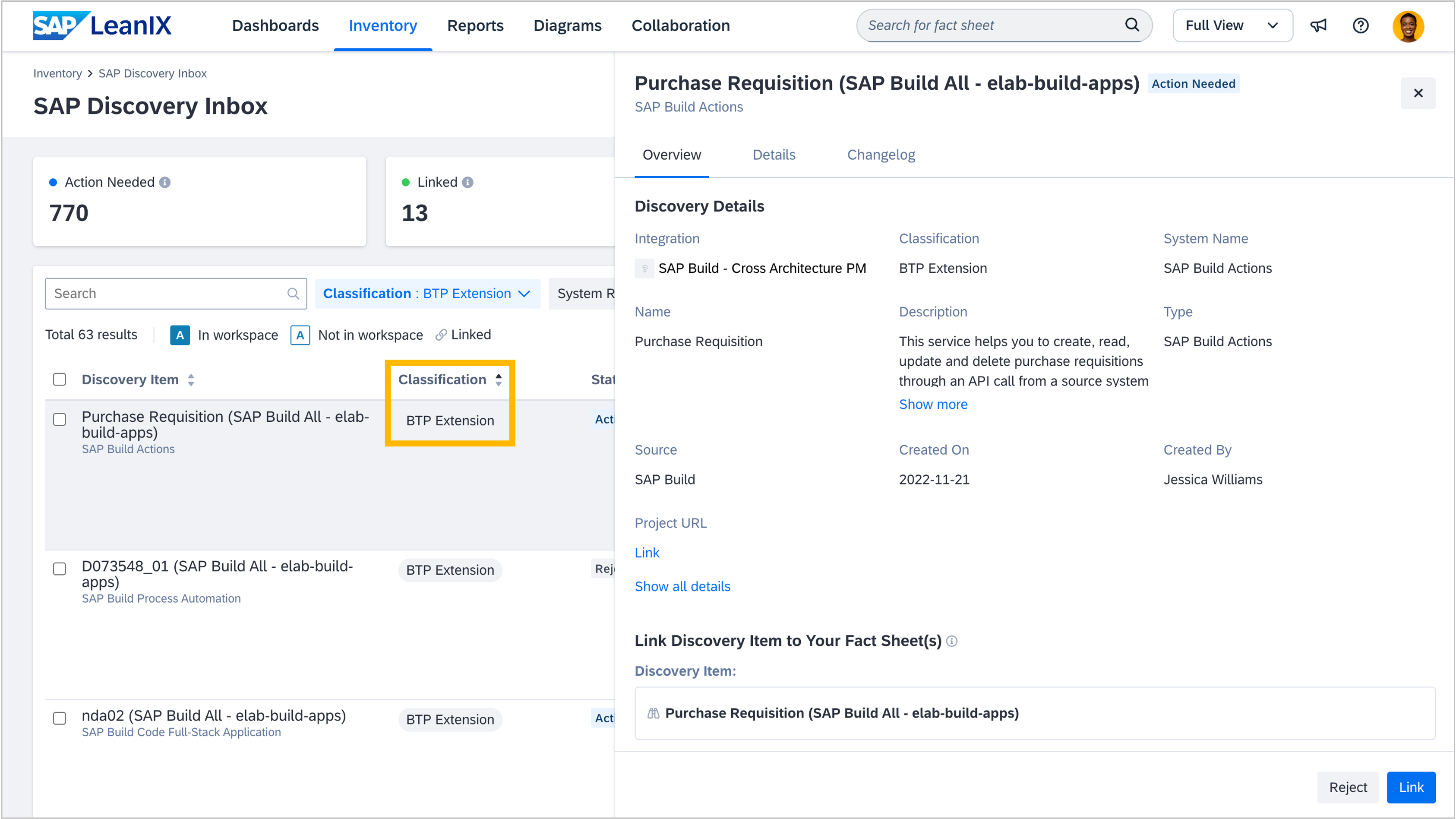
Task: Open the Project URL Link
Action: (647, 553)
